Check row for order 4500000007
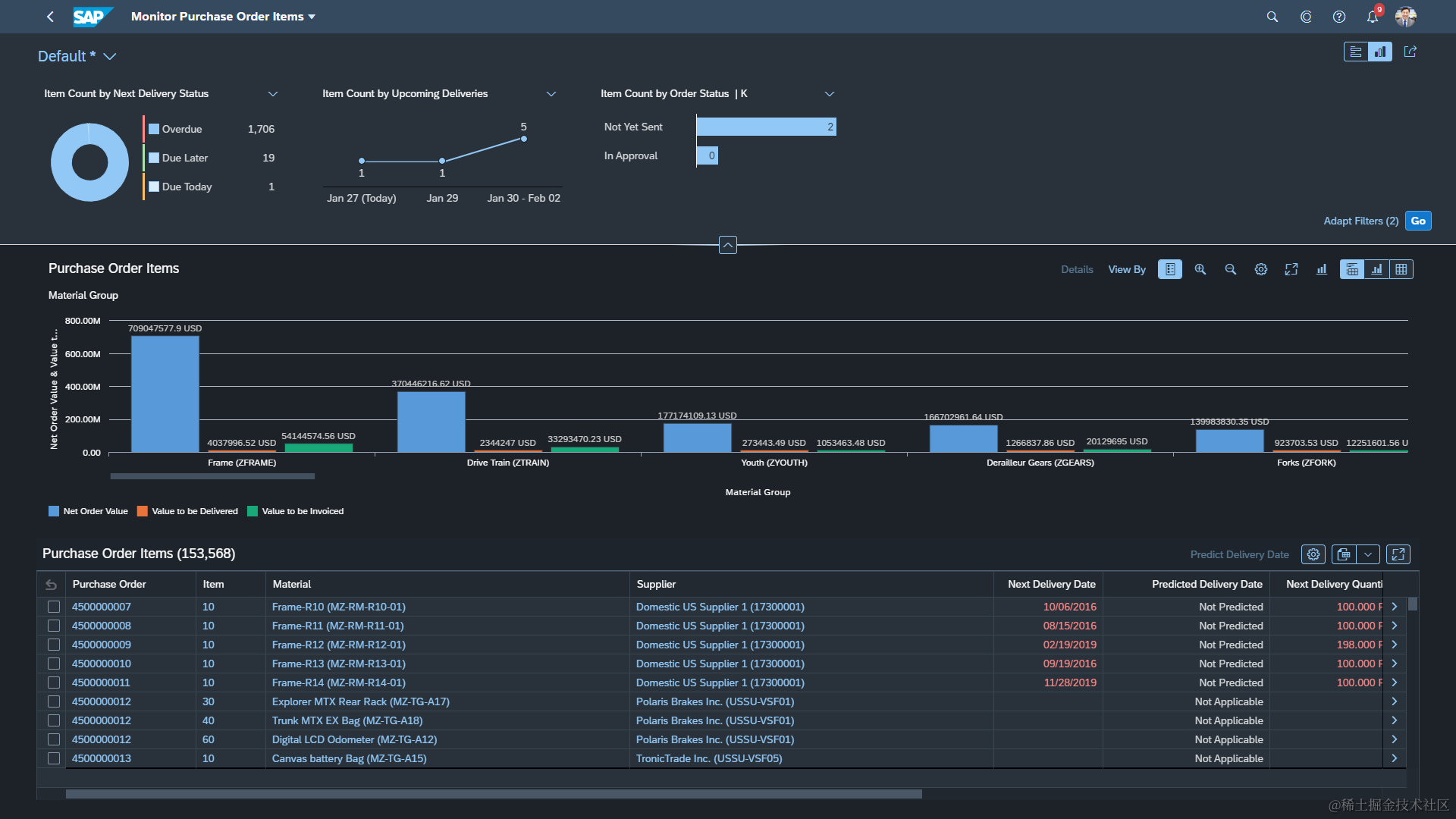Image resolution: width=1456 pixels, height=819 pixels. (x=54, y=607)
